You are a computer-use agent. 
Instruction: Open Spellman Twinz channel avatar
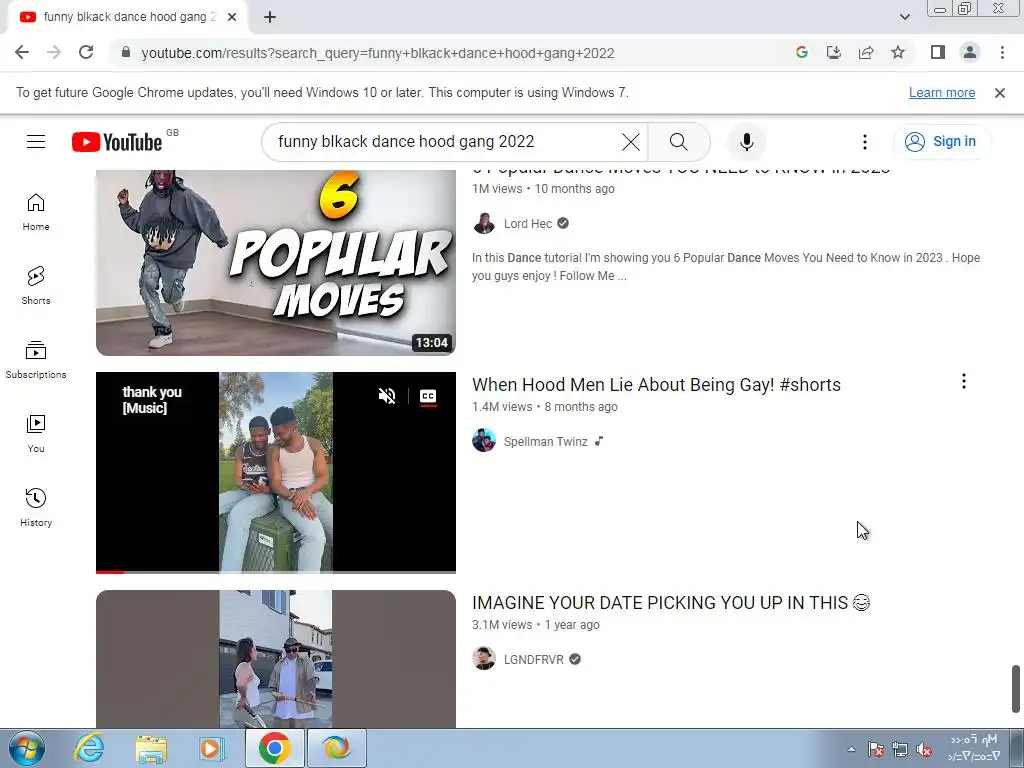[x=484, y=441]
